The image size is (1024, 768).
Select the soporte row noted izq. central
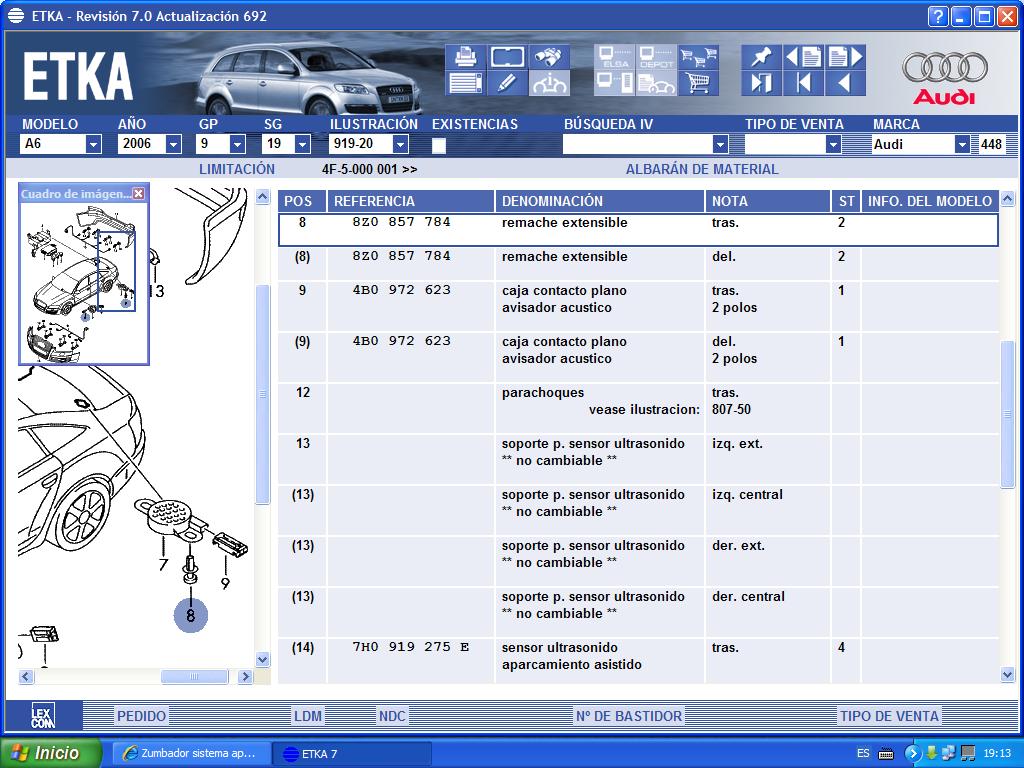click(639, 510)
